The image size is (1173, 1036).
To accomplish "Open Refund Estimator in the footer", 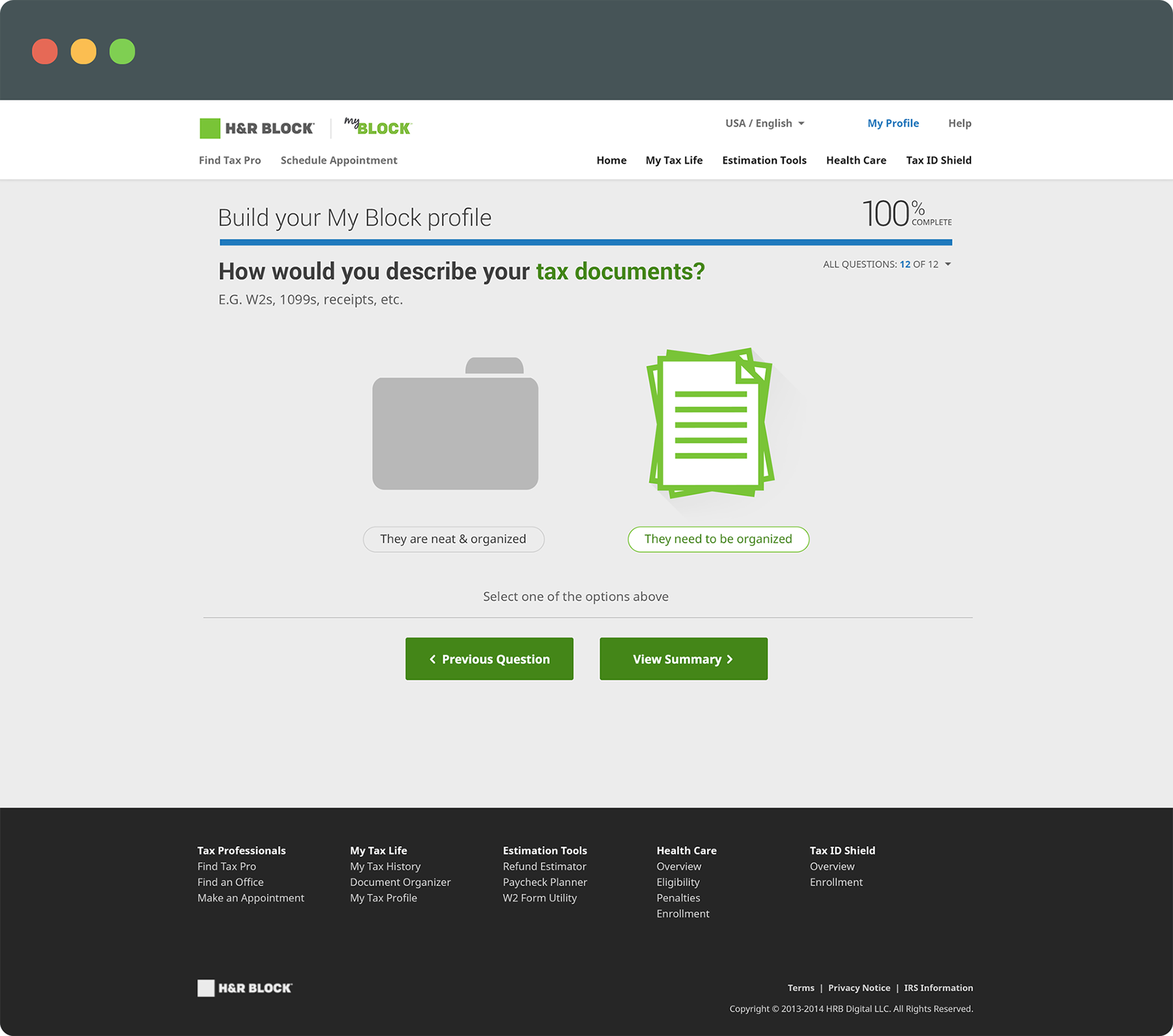I will (544, 867).
